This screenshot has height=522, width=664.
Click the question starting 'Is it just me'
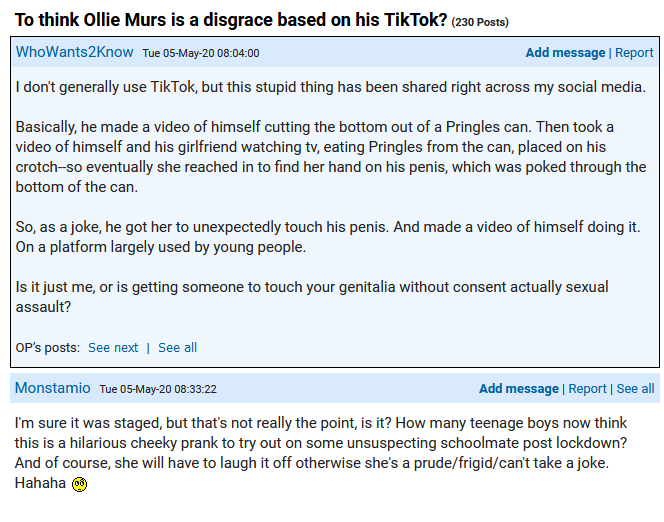point(312,297)
